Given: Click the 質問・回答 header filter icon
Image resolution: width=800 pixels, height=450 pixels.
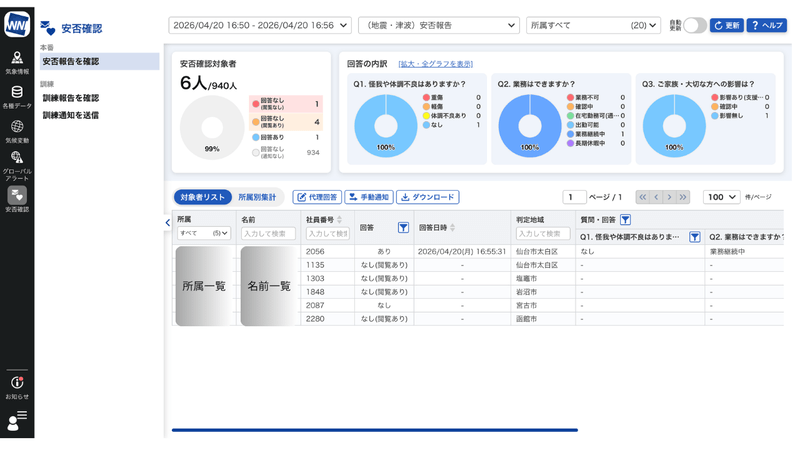Looking at the screenshot, I should pyautogui.click(x=625, y=219).
